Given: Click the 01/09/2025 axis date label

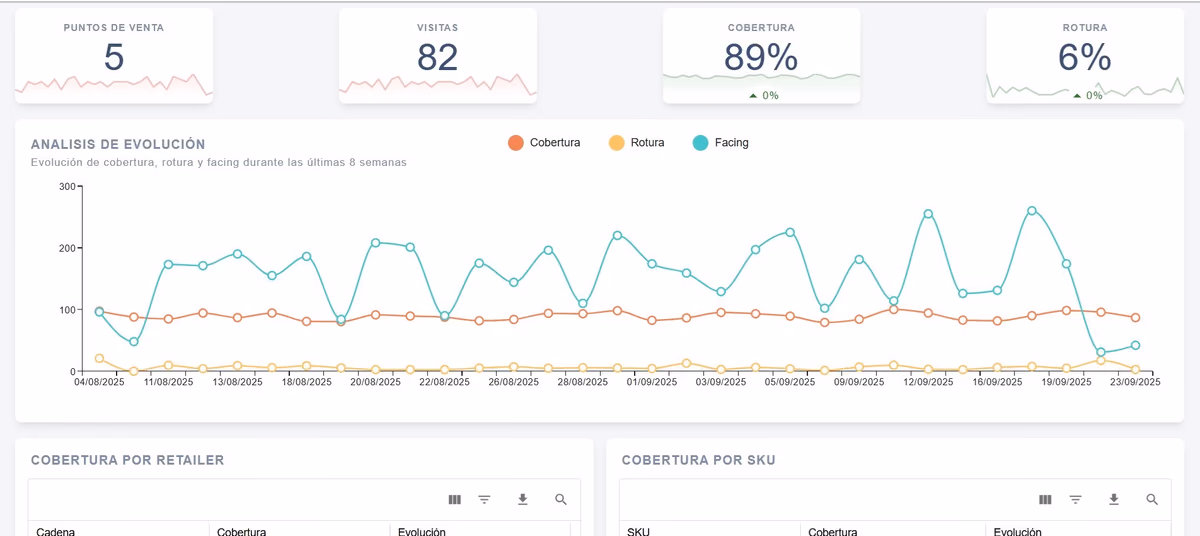Looking at the screenshot, I should coord(652,381).
